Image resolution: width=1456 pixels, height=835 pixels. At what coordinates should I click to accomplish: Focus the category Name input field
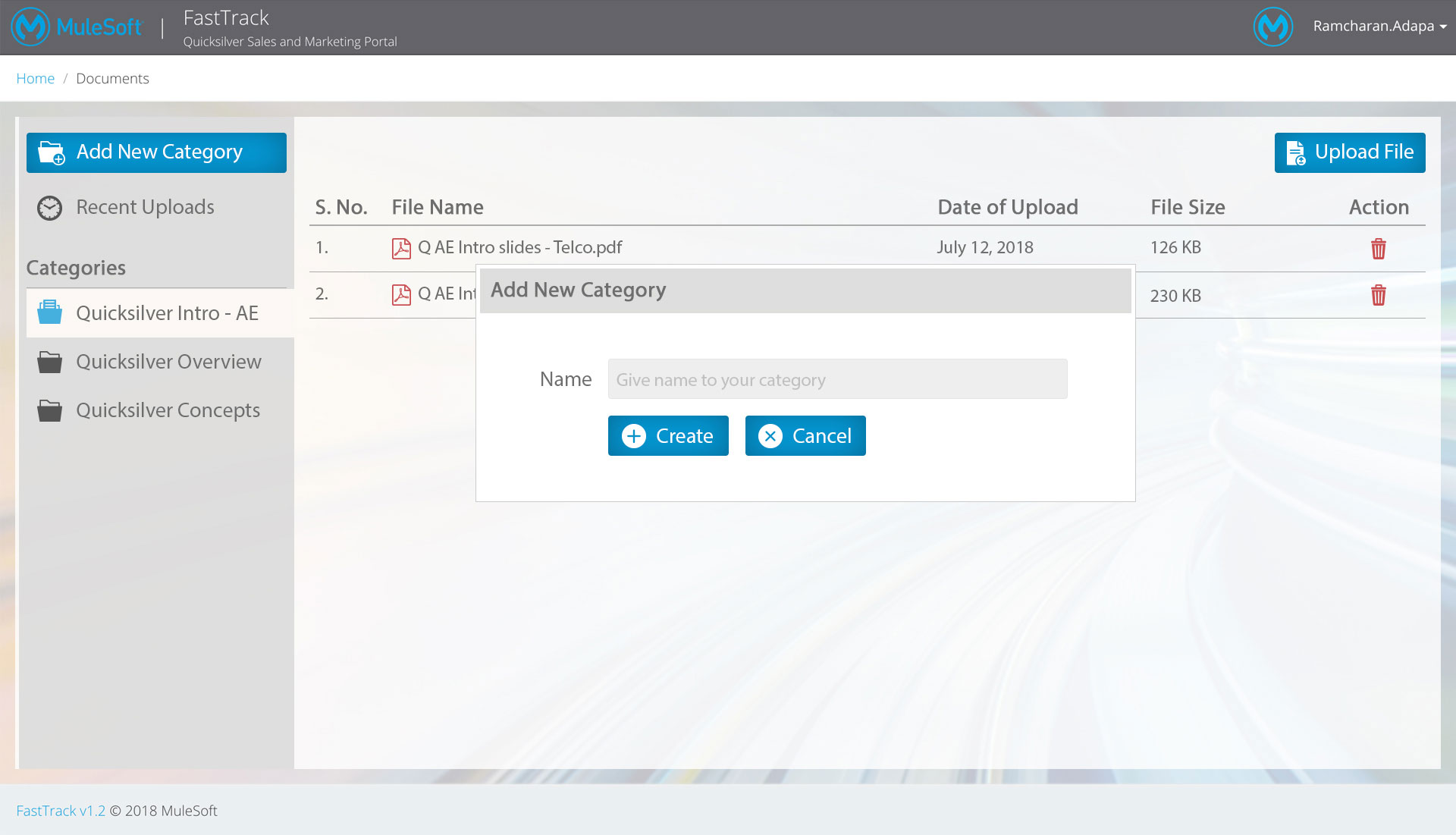(x=837, y=379)
